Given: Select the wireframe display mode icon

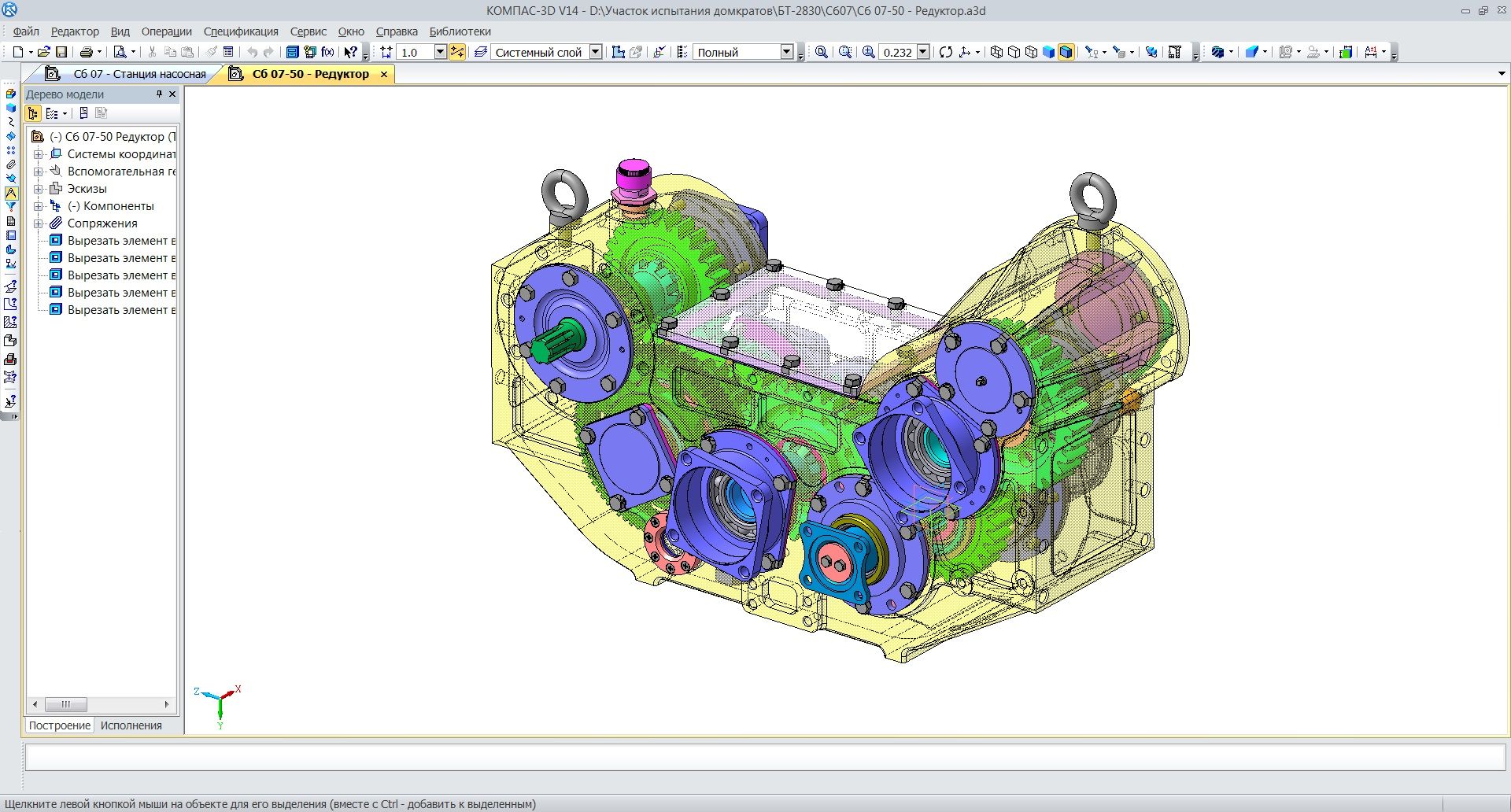Looking at the screenshot, I should pyautogui.click(x=996, y=52).
